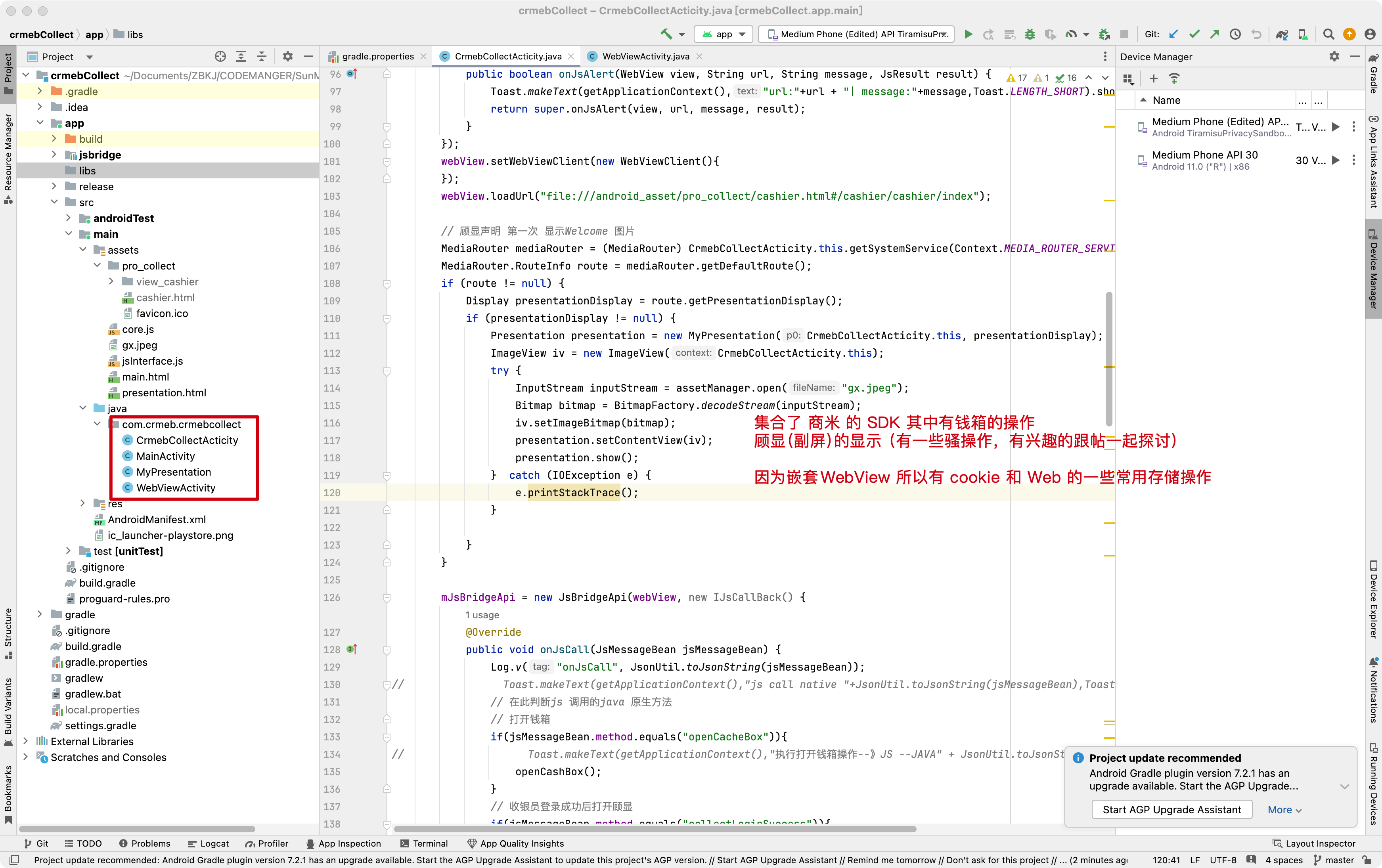Open three-dot menu for Medium Phone API 30
This screenshot has width=1382, height=868.
click(1353, 160)
